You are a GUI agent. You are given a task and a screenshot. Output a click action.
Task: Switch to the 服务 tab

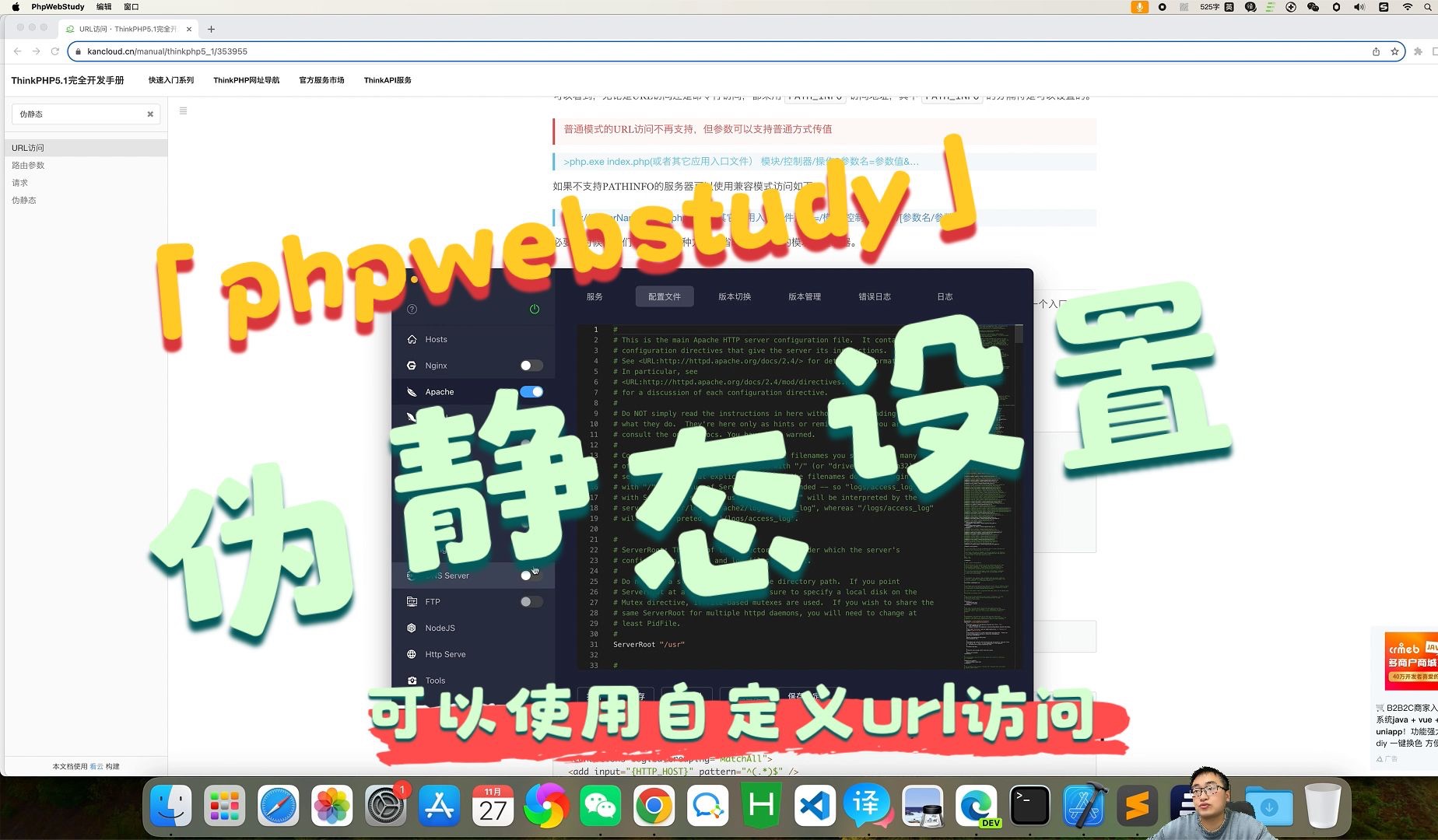[594, 296]
